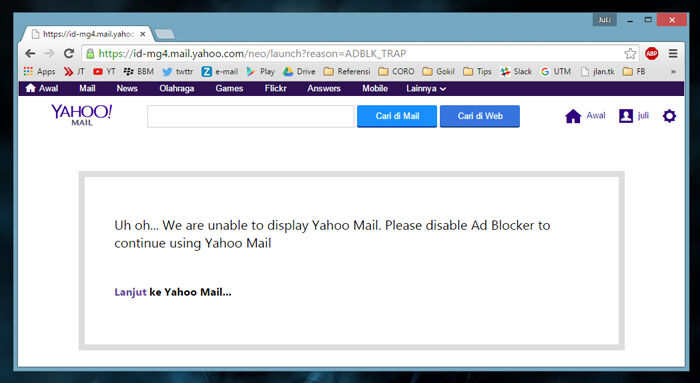Viewport: 700px width, 383px height.
Task: Expand the FB bookmark folder
Action: click(x=634, y=71)
